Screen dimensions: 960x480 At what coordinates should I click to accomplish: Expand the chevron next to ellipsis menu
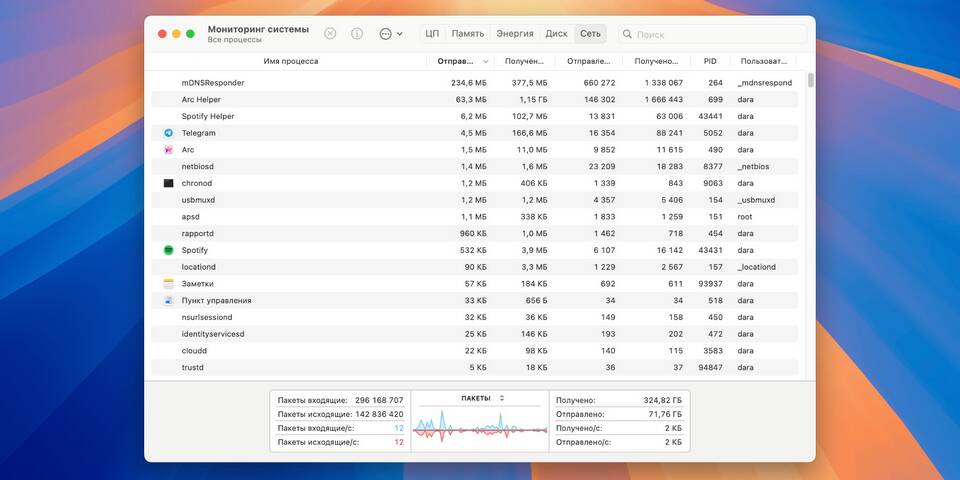coord(400,34)
